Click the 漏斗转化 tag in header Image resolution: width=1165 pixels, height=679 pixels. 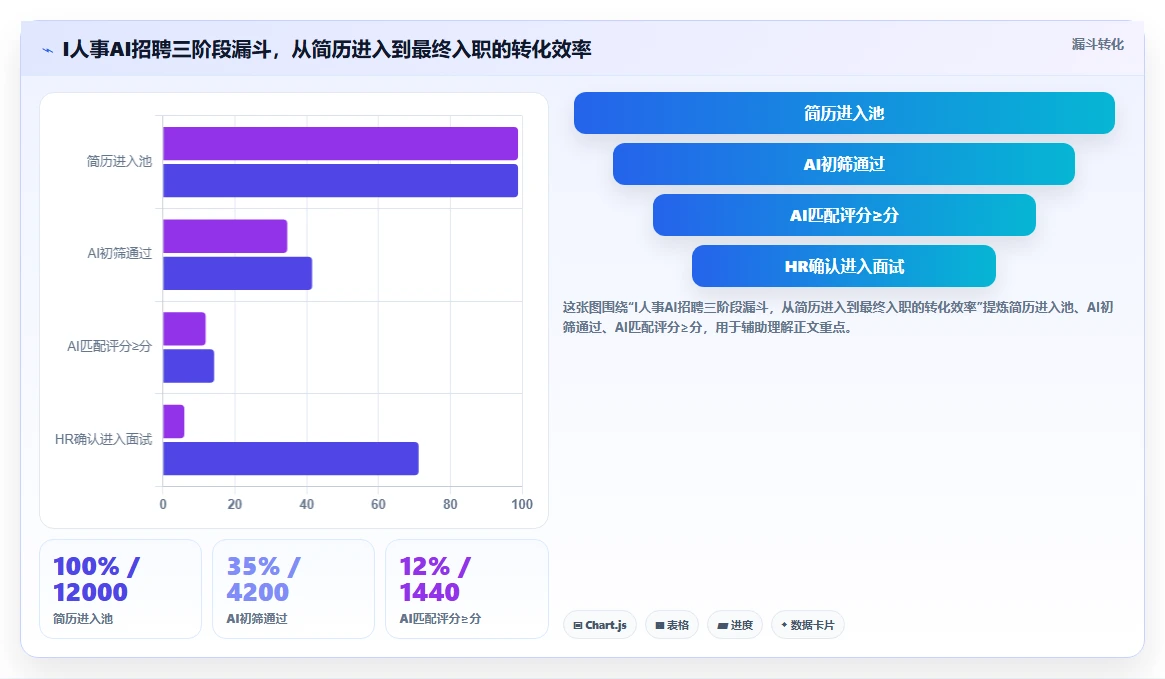coord(1097,45)
